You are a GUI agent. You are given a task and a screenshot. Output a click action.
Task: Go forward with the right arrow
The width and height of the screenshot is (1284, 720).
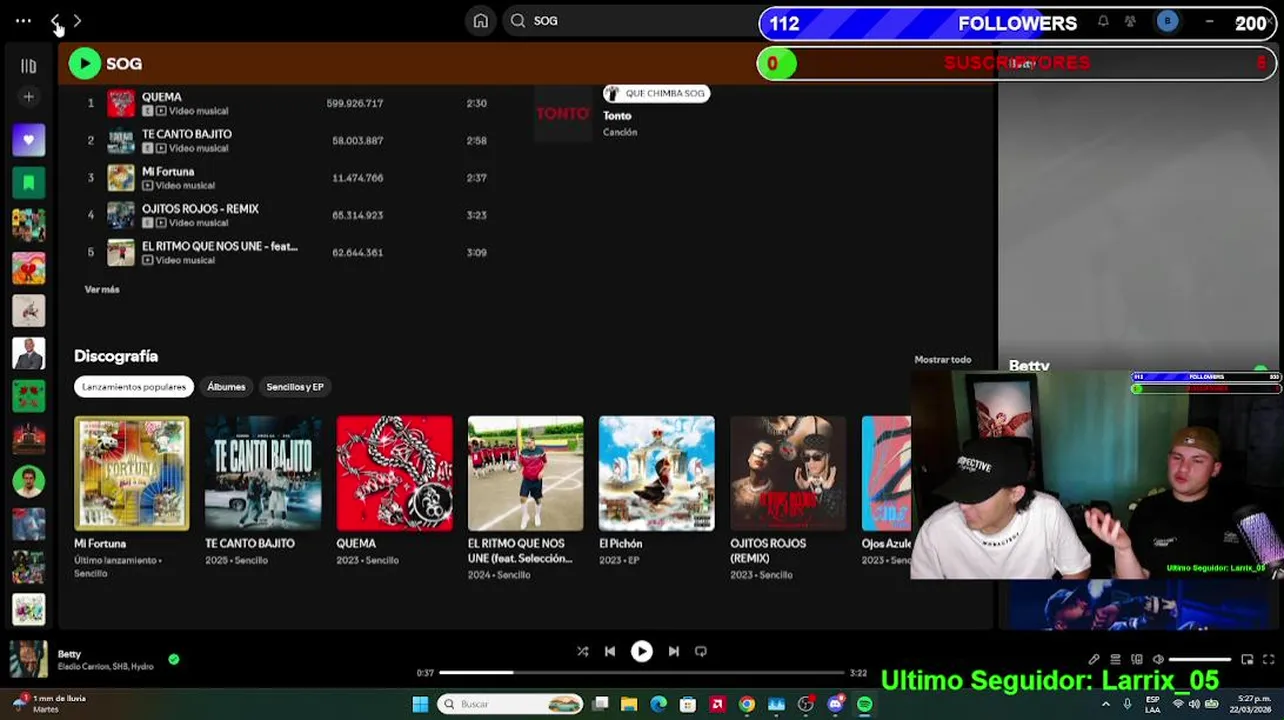77,21
